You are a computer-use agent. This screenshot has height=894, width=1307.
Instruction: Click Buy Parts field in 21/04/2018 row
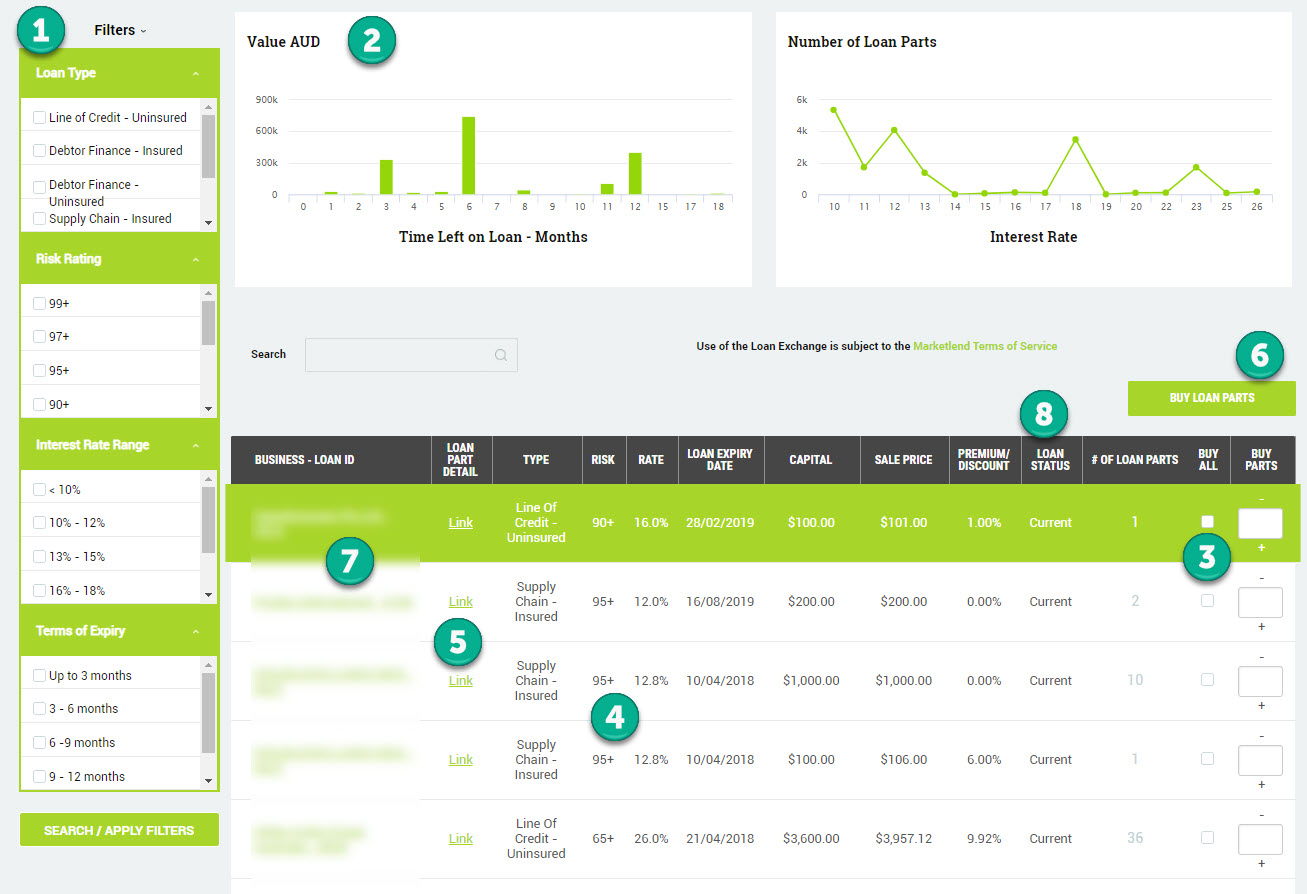(x=1260, y=839)
